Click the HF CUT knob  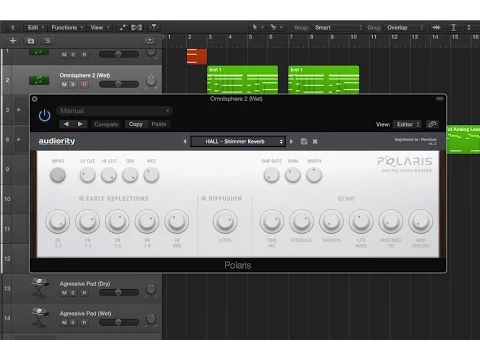(x=109, y=175)
